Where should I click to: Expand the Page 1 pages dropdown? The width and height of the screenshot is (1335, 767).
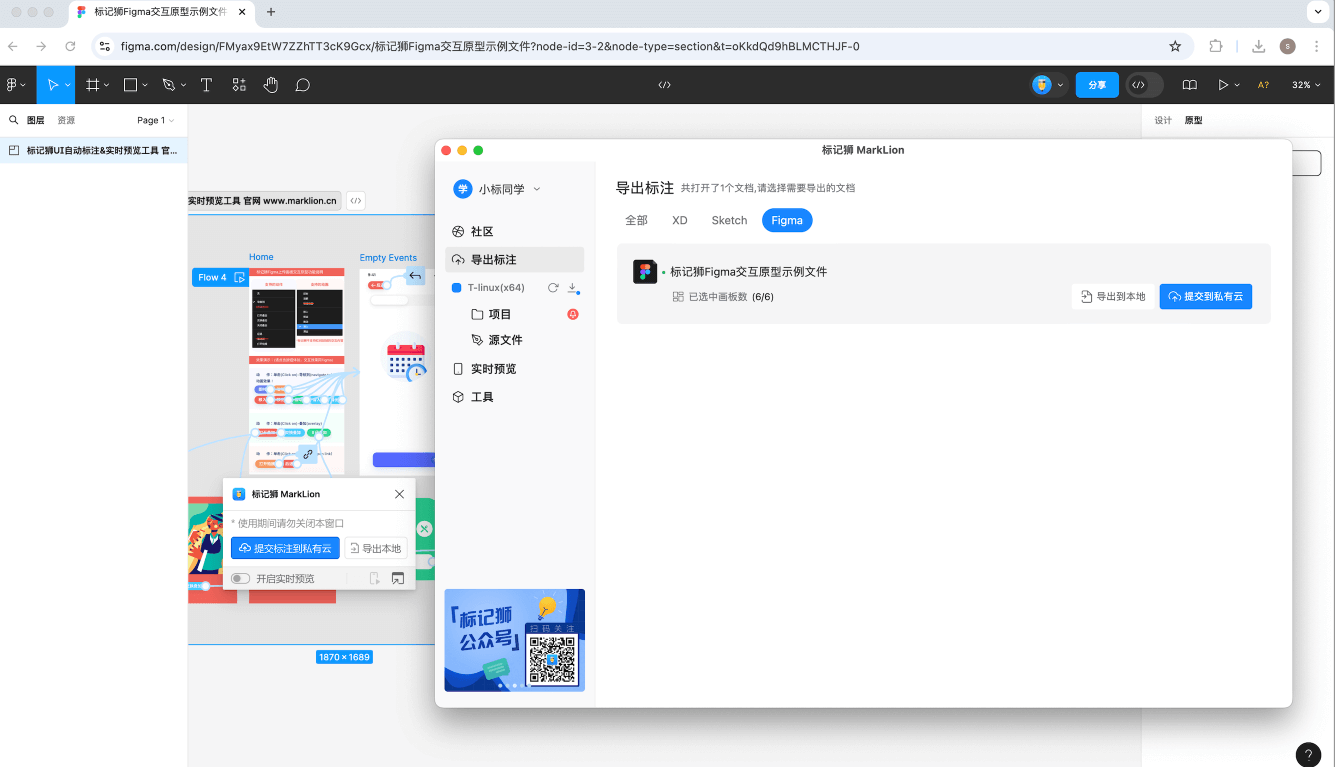(x=156, y=120)
